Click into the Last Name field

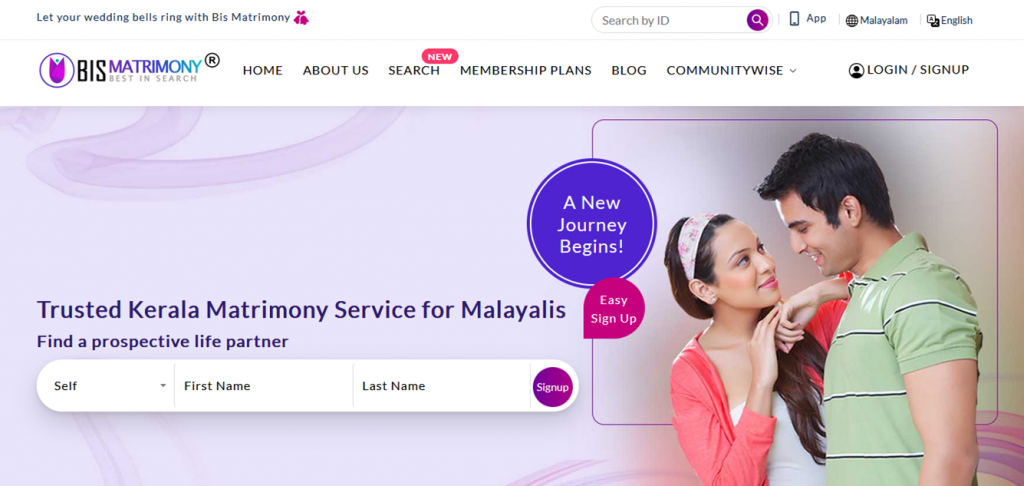pos(442,386)
